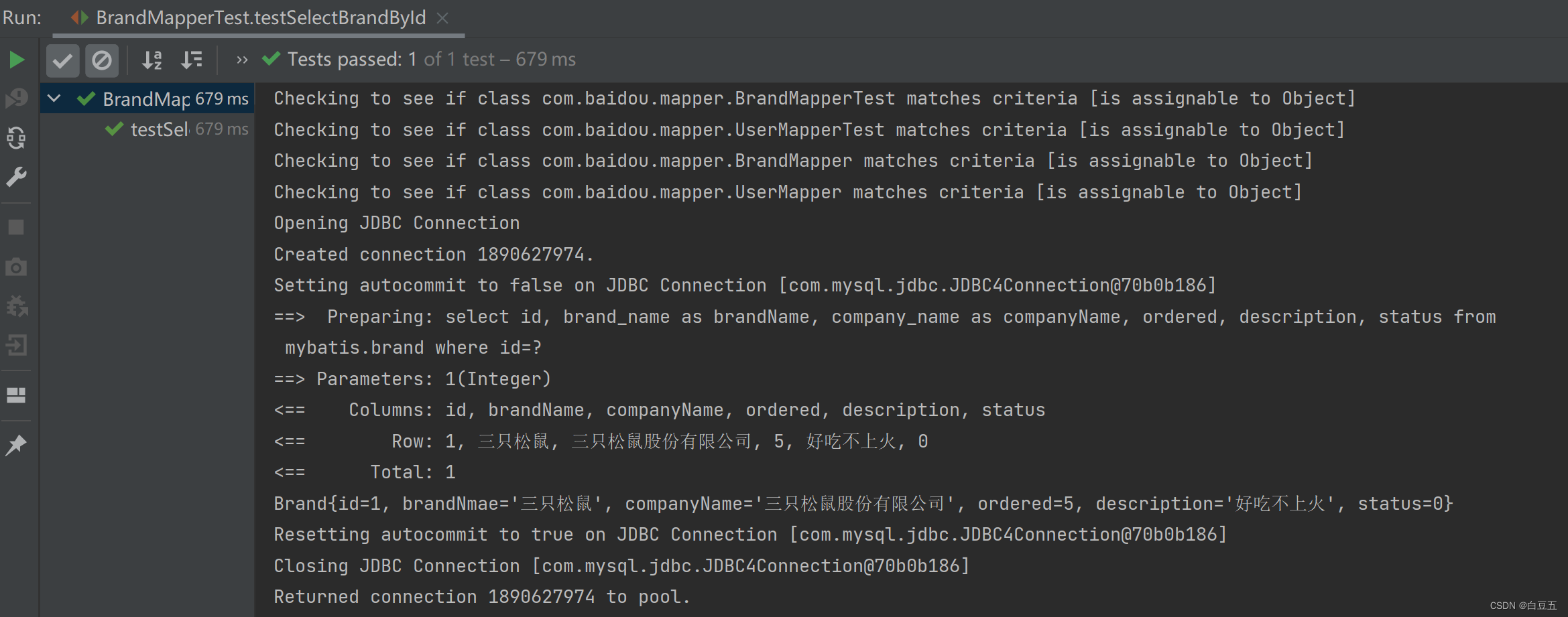Viewport: 1568px width, 617px height.
Task: Expand more toolbar actions double chevron
Action: [242, 60]
